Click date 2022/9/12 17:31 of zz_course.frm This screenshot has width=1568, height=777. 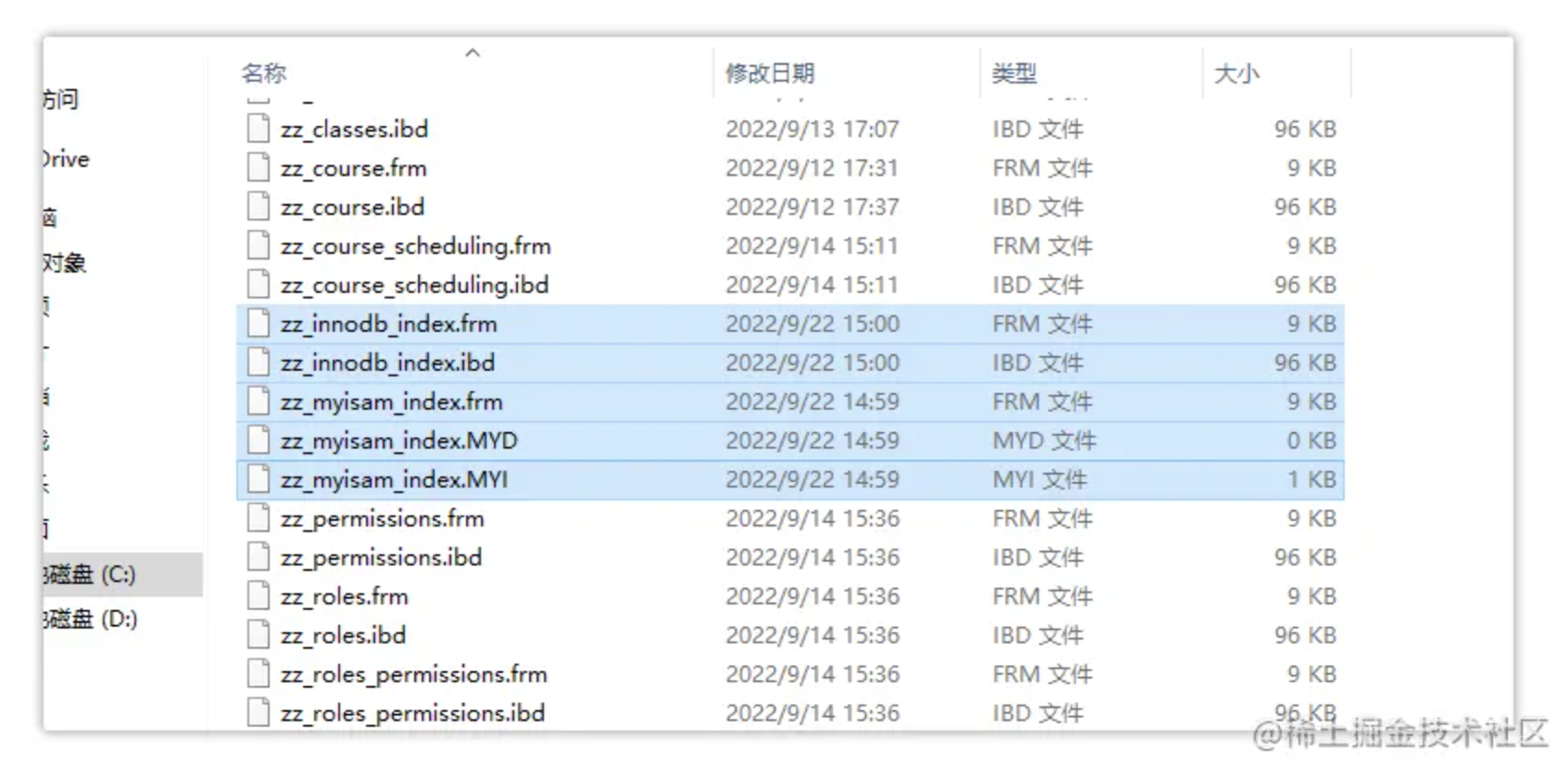click(812, 168)
